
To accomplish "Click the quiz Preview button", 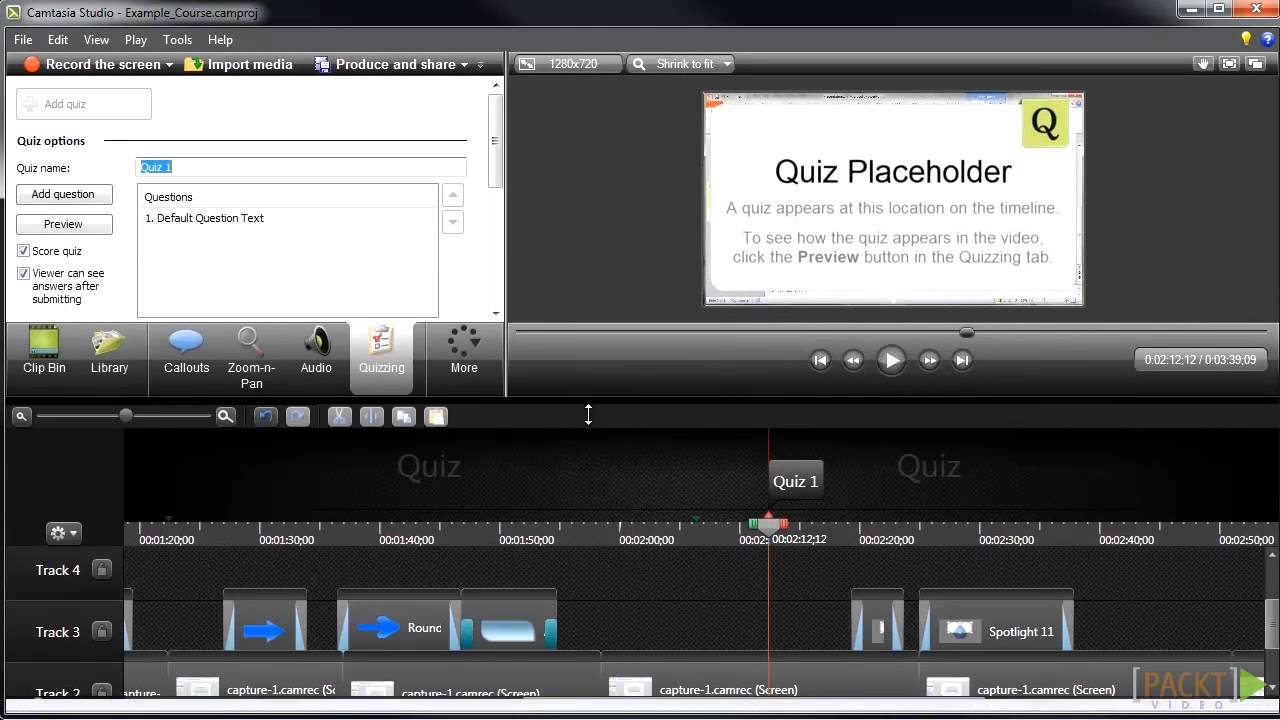I will click(63, 224).
